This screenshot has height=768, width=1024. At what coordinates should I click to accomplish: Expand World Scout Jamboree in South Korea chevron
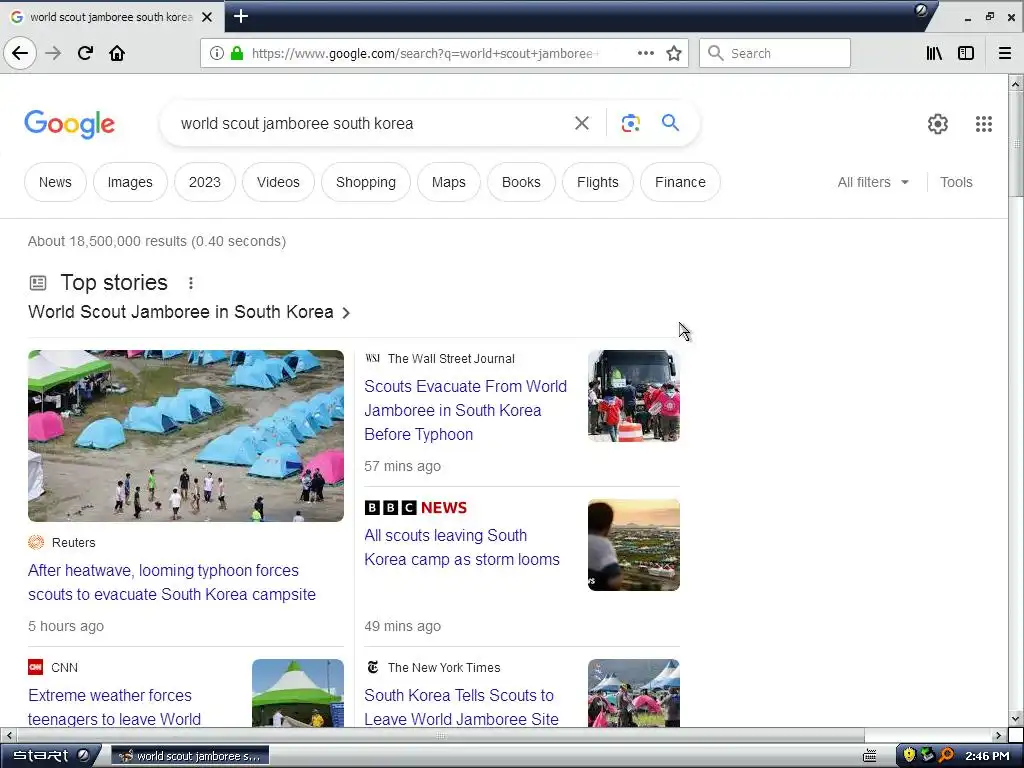click(346, 313)
